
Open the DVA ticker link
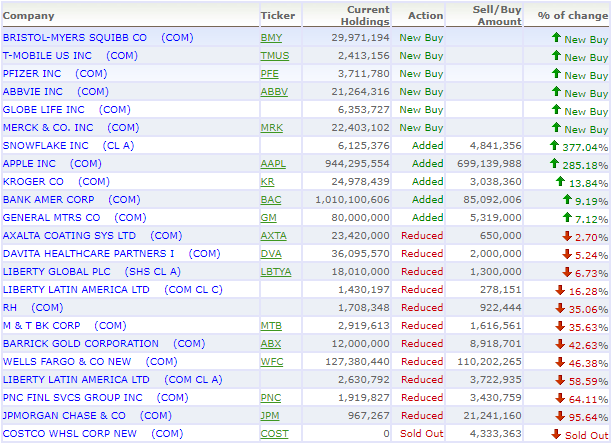click(x=271, y=254)
